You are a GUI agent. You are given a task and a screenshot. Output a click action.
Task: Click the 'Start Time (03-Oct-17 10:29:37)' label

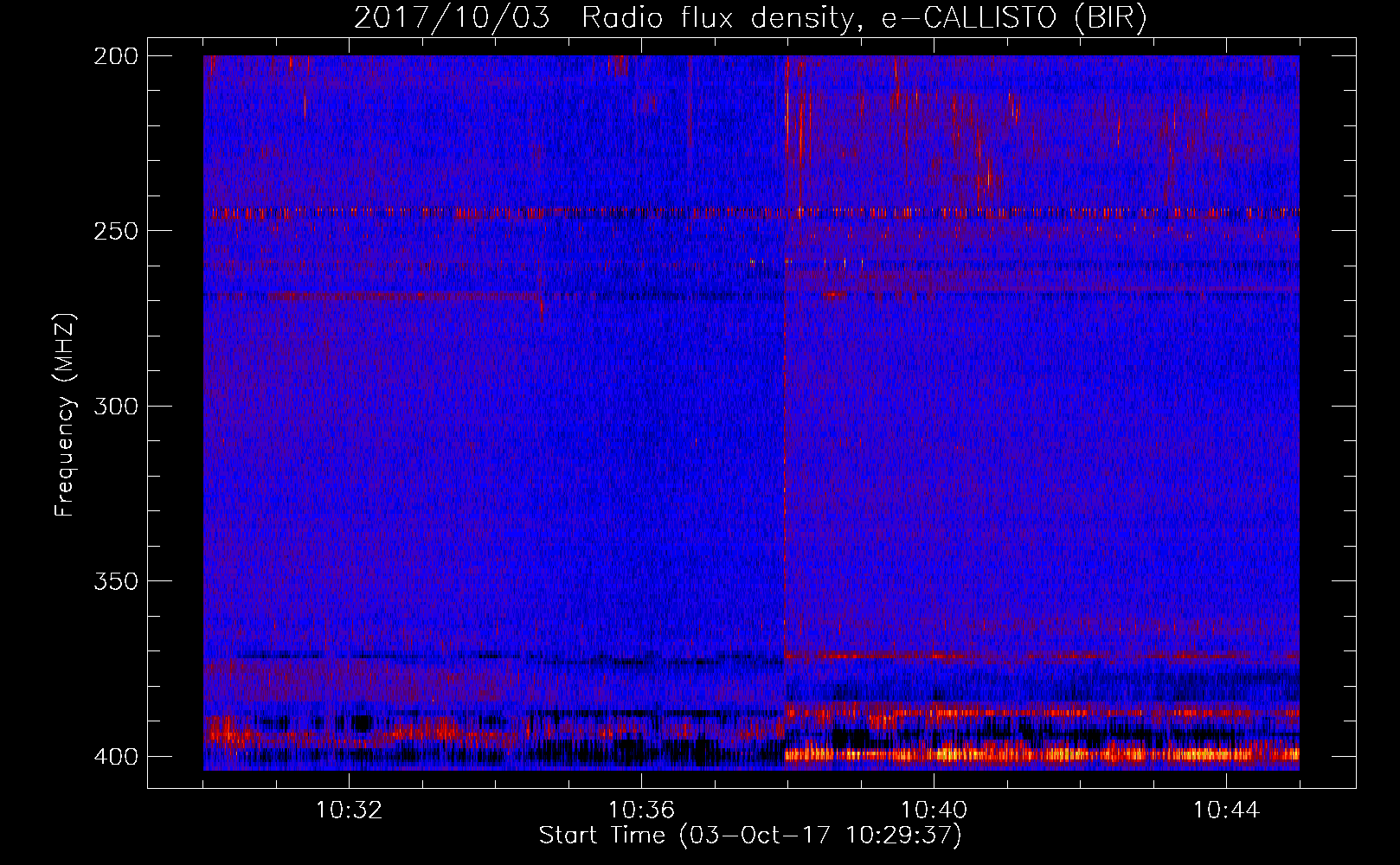pos(750,836)
